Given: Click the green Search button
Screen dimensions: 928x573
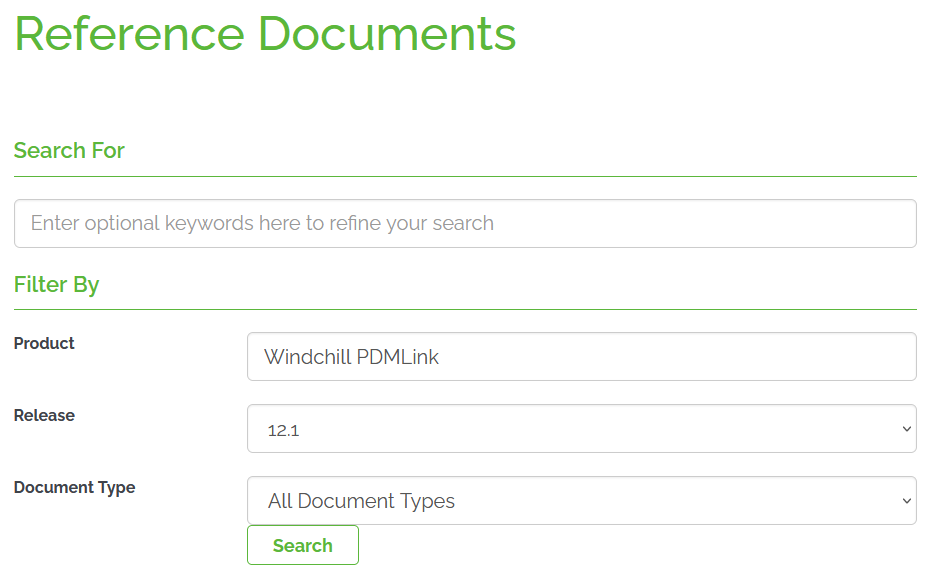Looking at the screenshot, I should 303,545.
